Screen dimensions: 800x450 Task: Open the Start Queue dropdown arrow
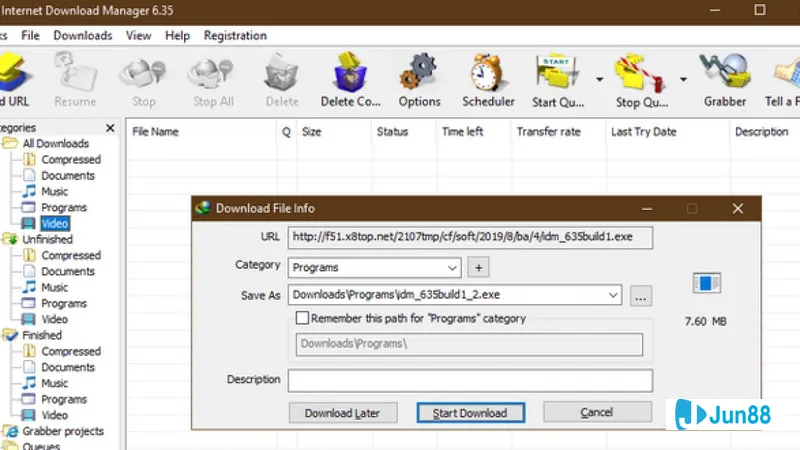(x=599, y=79)
